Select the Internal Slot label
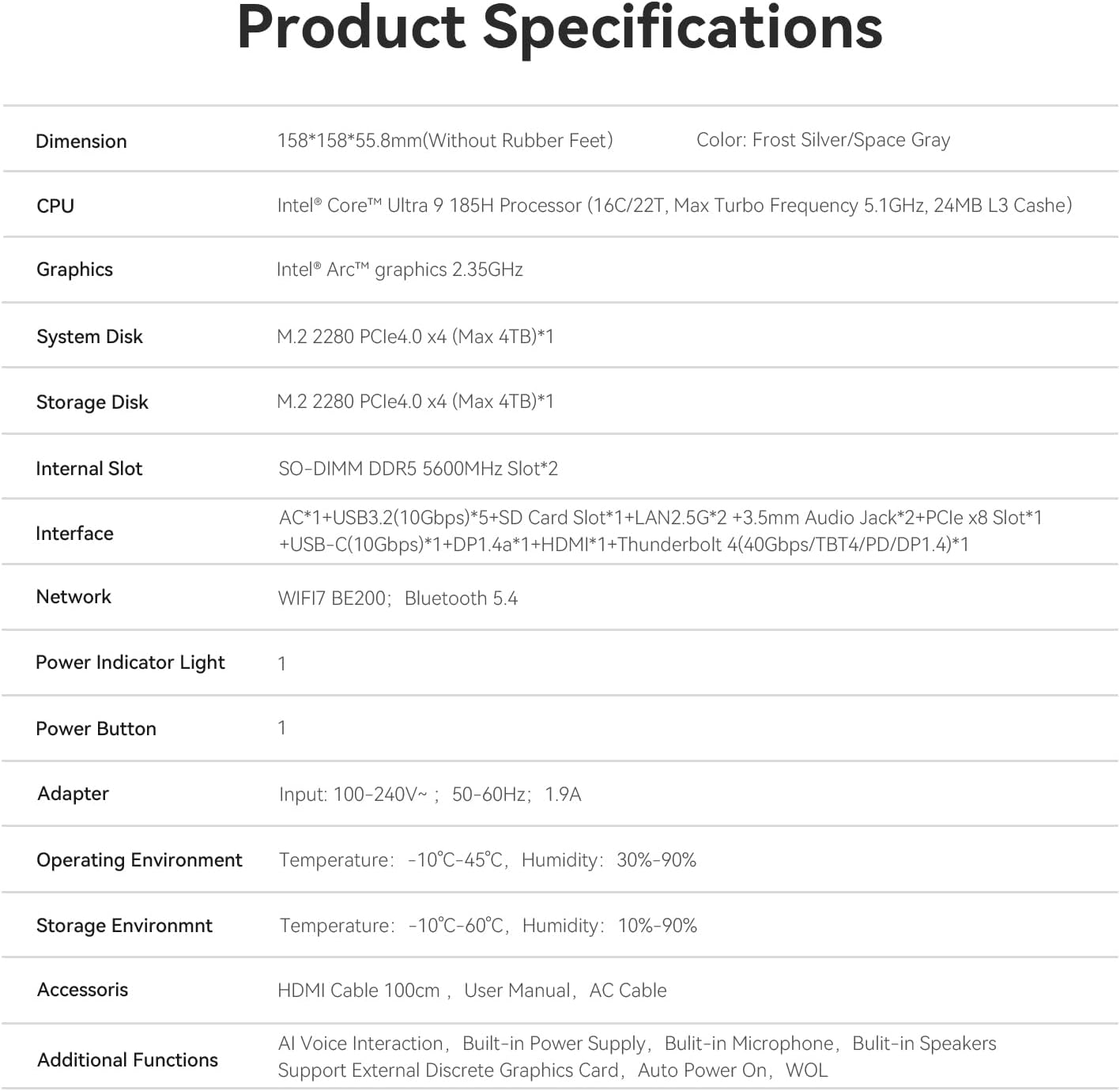Image resolution: width=1120 pixels, height=1091 pixels. [x=89, y=469]
